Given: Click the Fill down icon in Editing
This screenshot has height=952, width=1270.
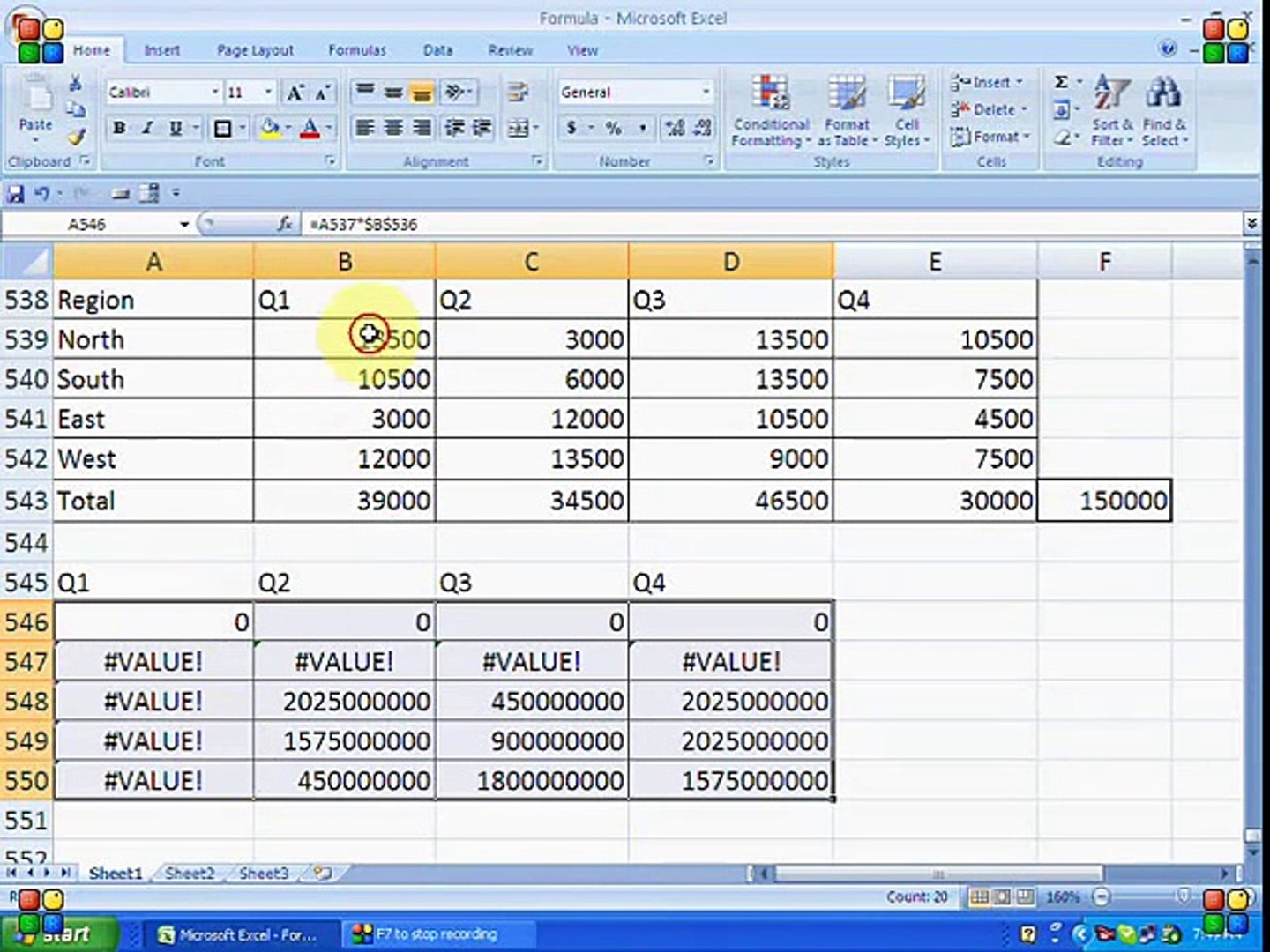Looking at the screenshot, I should tap(1062, 110).
